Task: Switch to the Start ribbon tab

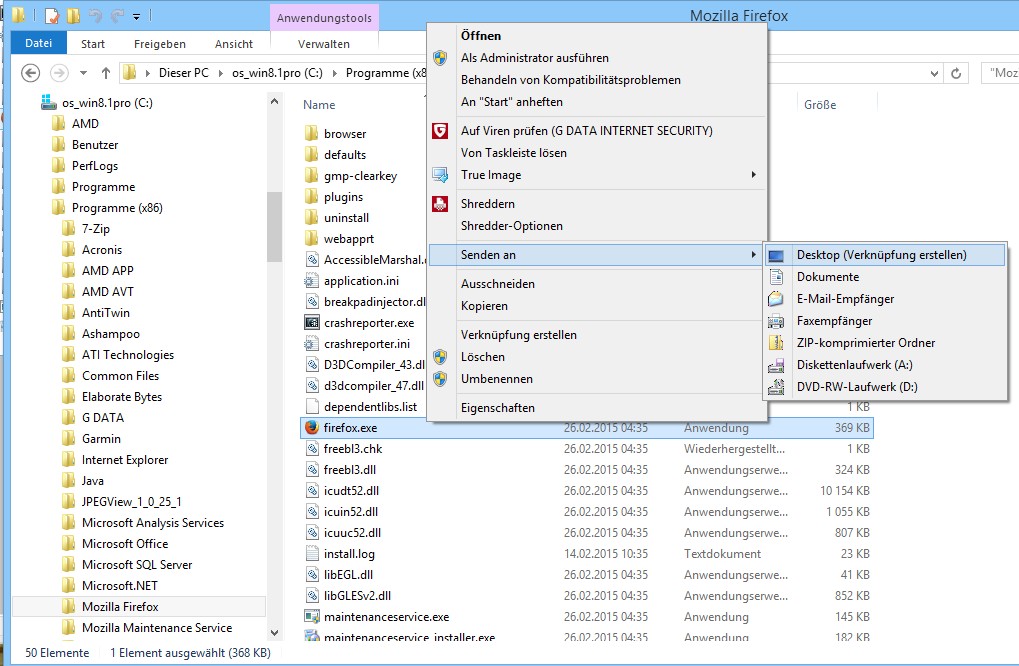Action: (x=93, y=44)
